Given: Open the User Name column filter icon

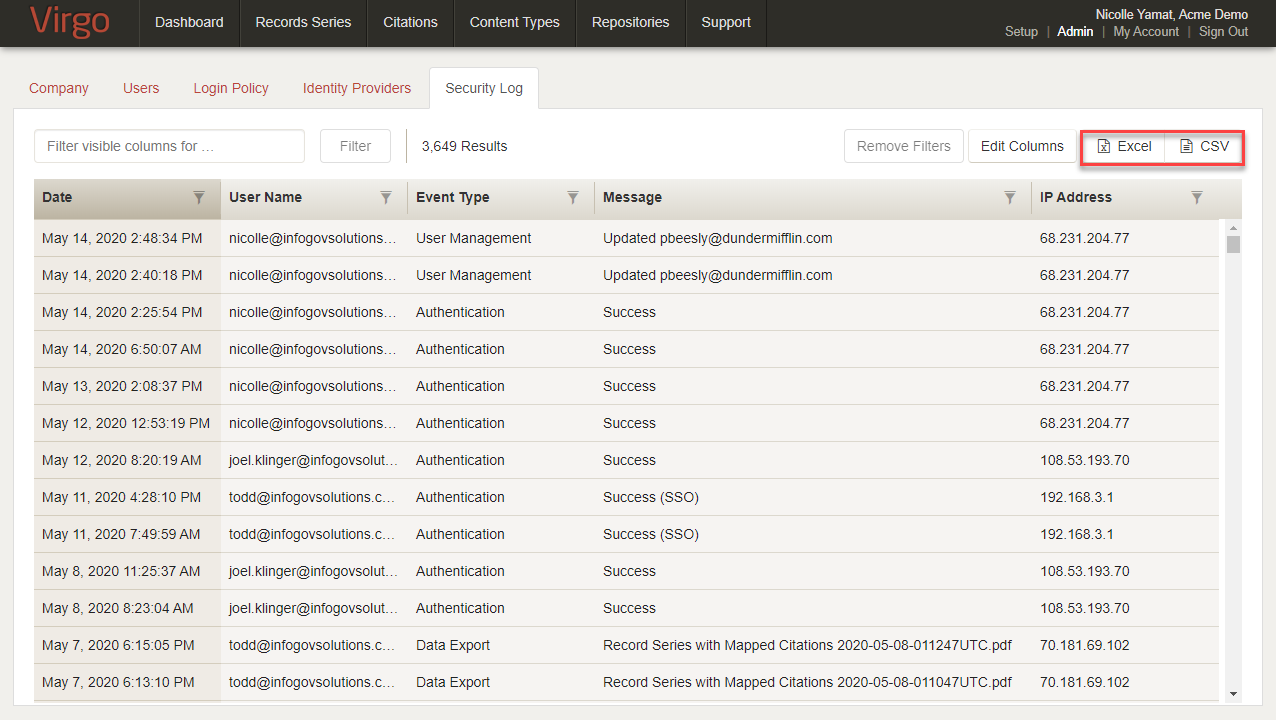Looking at the screenshot, I should (x=386, y=198).
